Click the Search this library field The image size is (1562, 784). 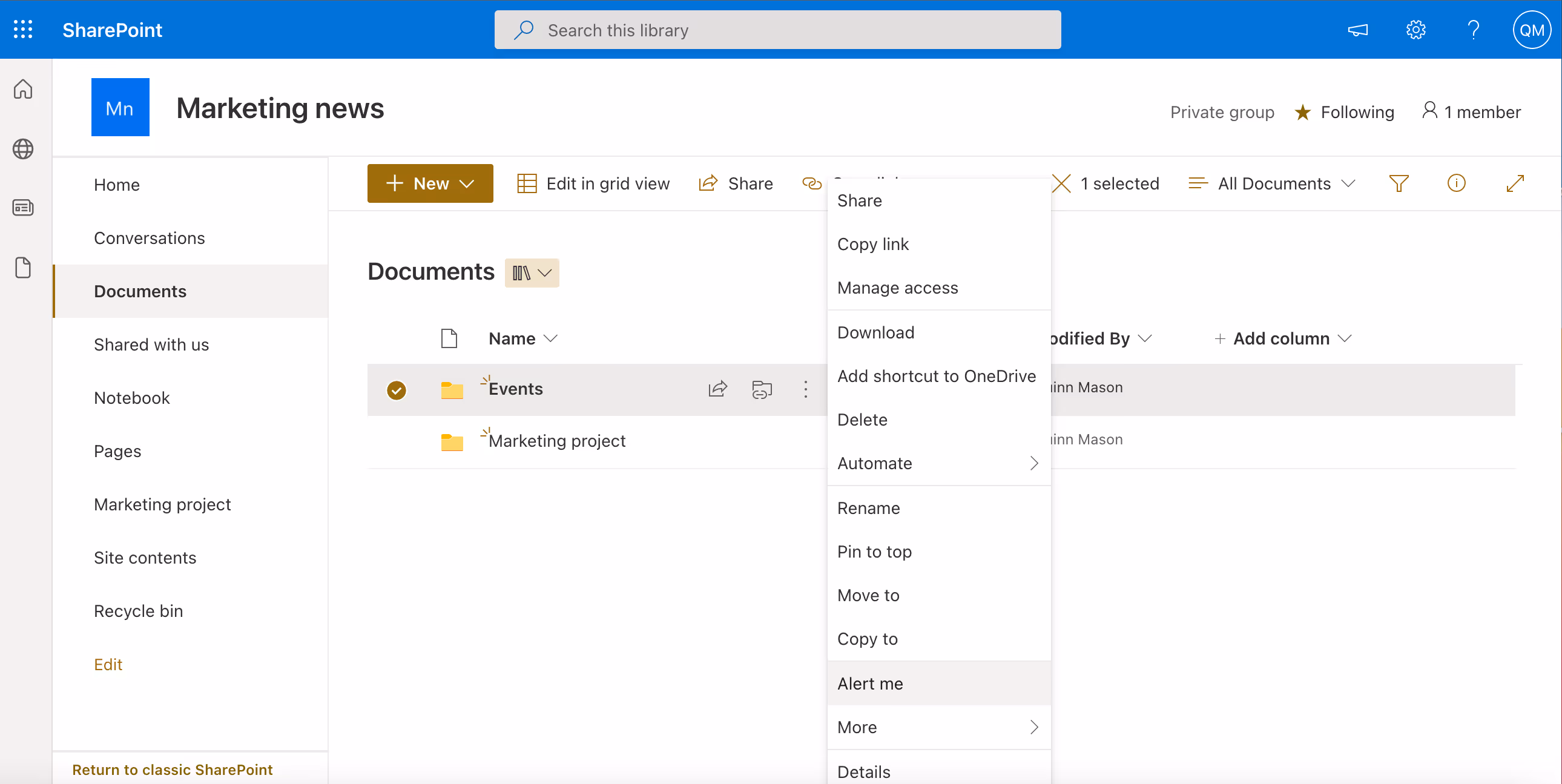[777, 30]
